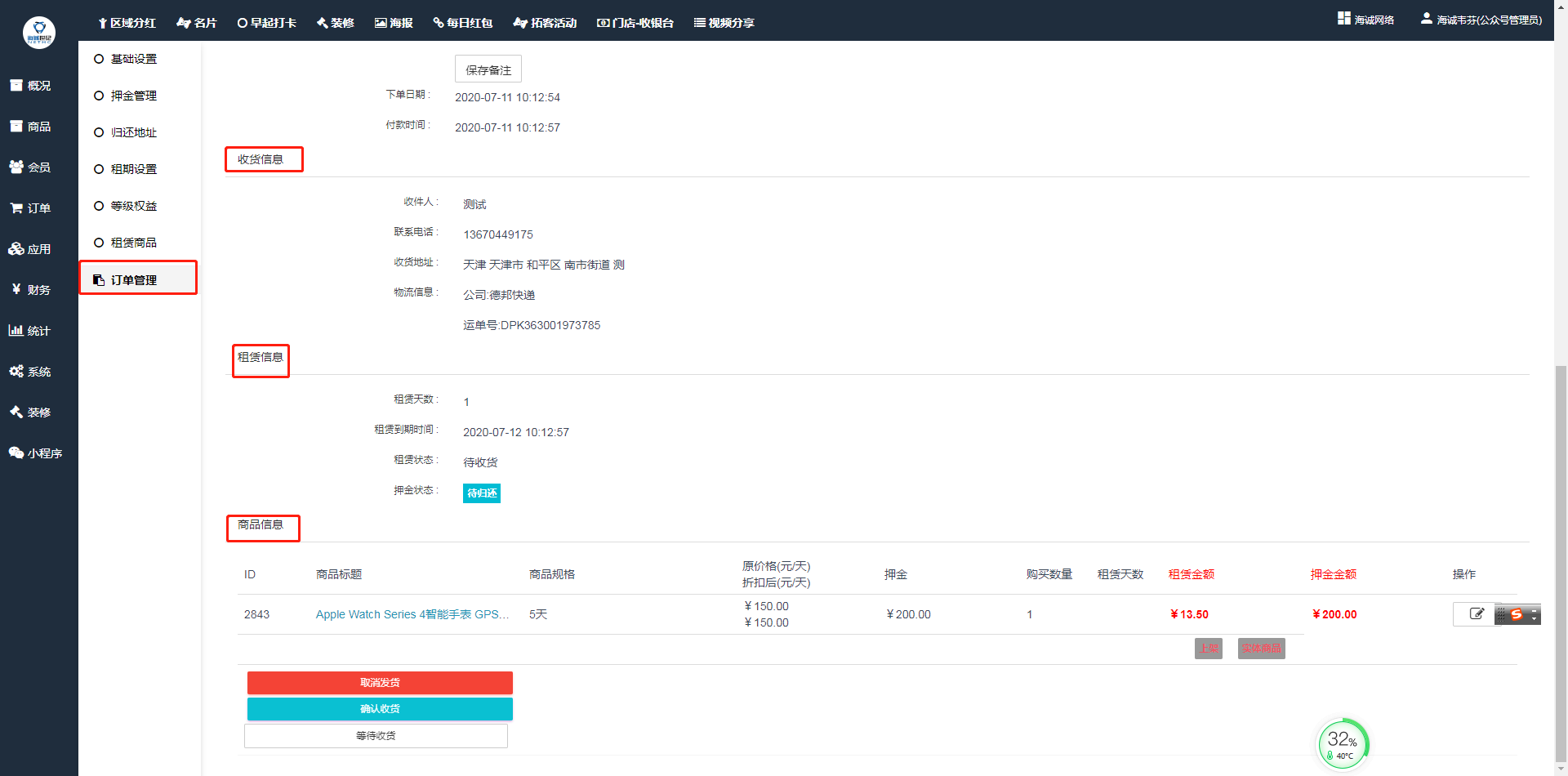Viewport: 1568px width, 776px height.
Task: Open the 拓客活动 handshake icon
Action: click(520, 23)
